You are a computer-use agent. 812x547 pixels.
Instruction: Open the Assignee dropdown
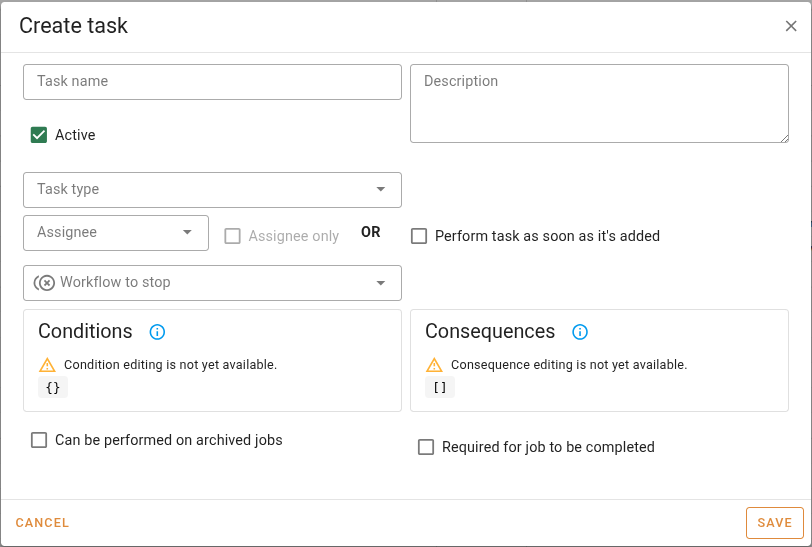[116, 233]
